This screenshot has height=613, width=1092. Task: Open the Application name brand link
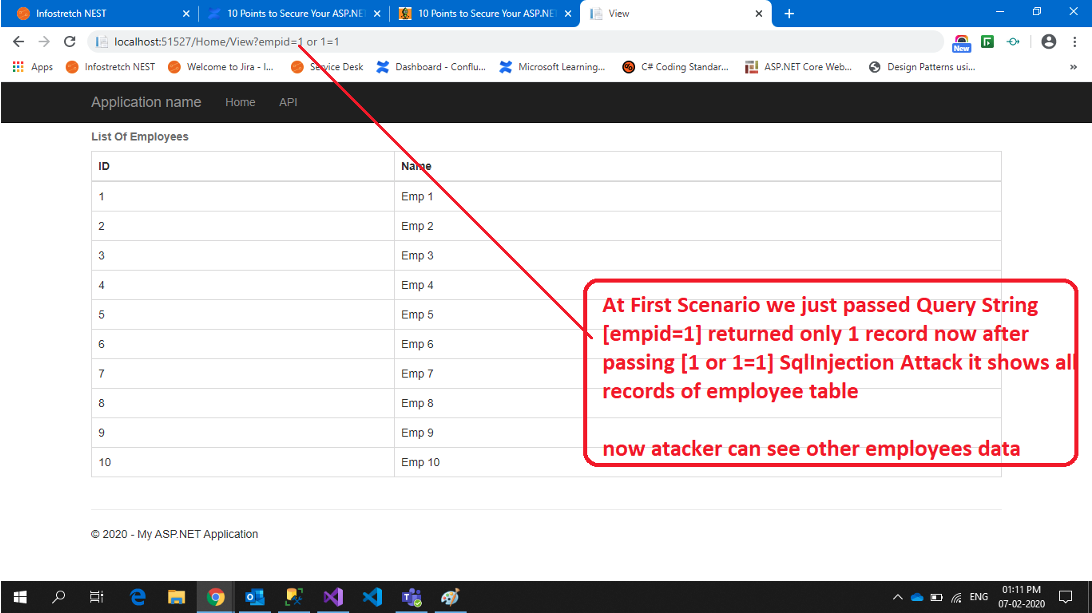(x=146, y=102)
